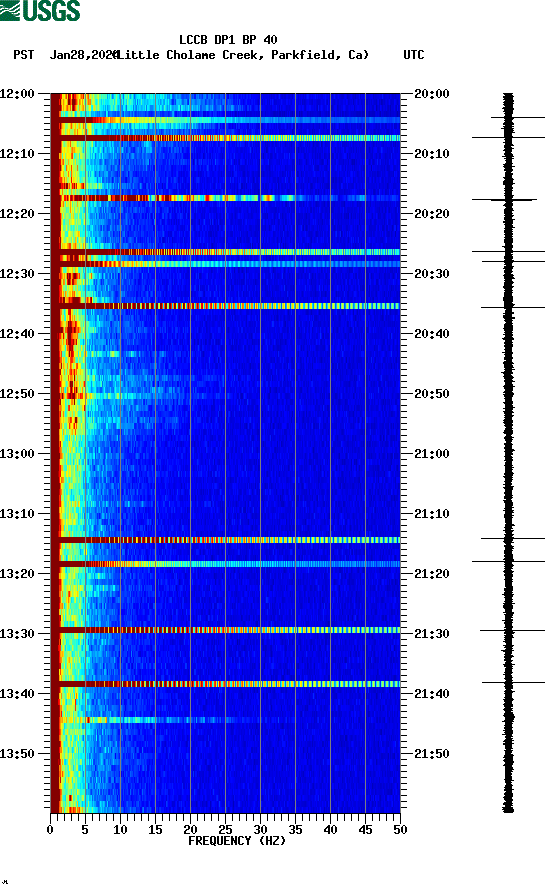Screen dimensions: 552x893
Task: Click the UTC timezone label
Action: [x=414, y=55]
